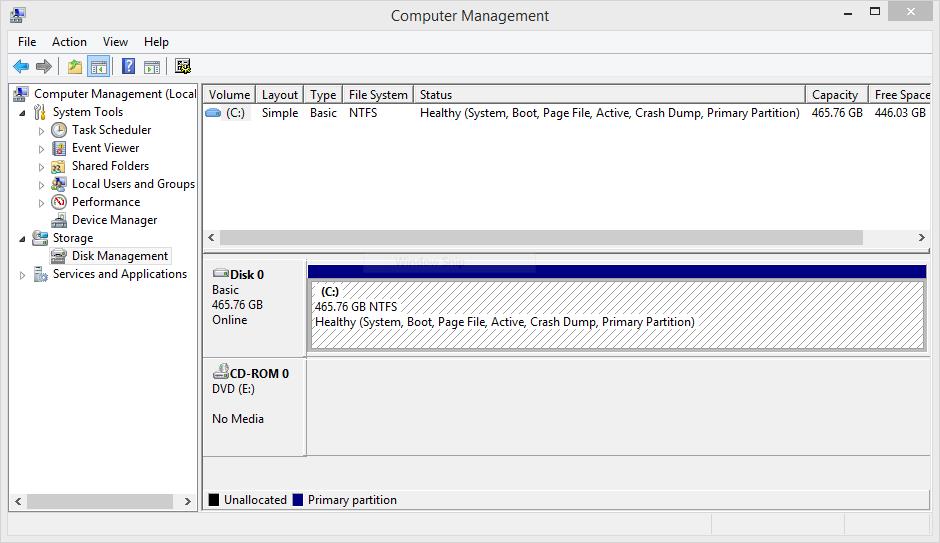The height and width of the screenshot is (543, 940).
Task: Toggle Show/Hide Action Pane toolbar icon
Action: point(151,67)
